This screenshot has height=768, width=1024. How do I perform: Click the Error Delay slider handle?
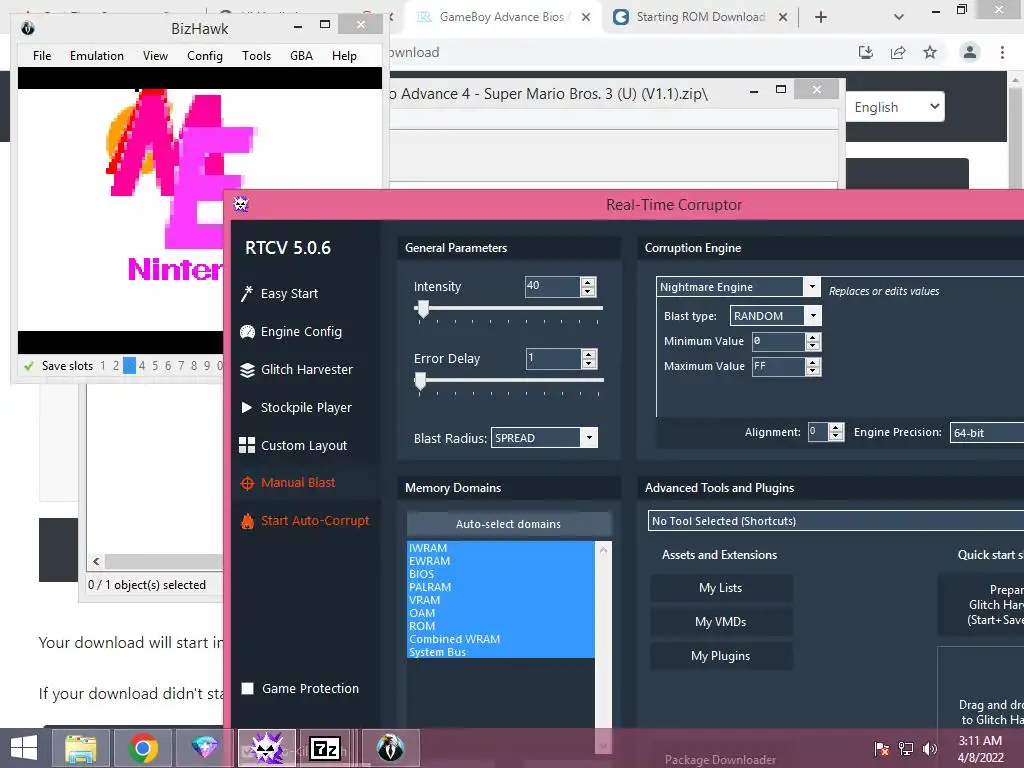[421, 381]
